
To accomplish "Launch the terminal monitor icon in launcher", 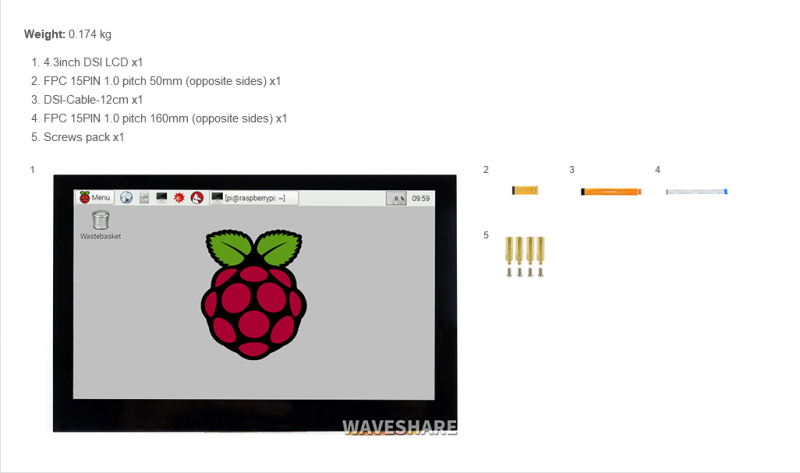I will pos(162,197).
